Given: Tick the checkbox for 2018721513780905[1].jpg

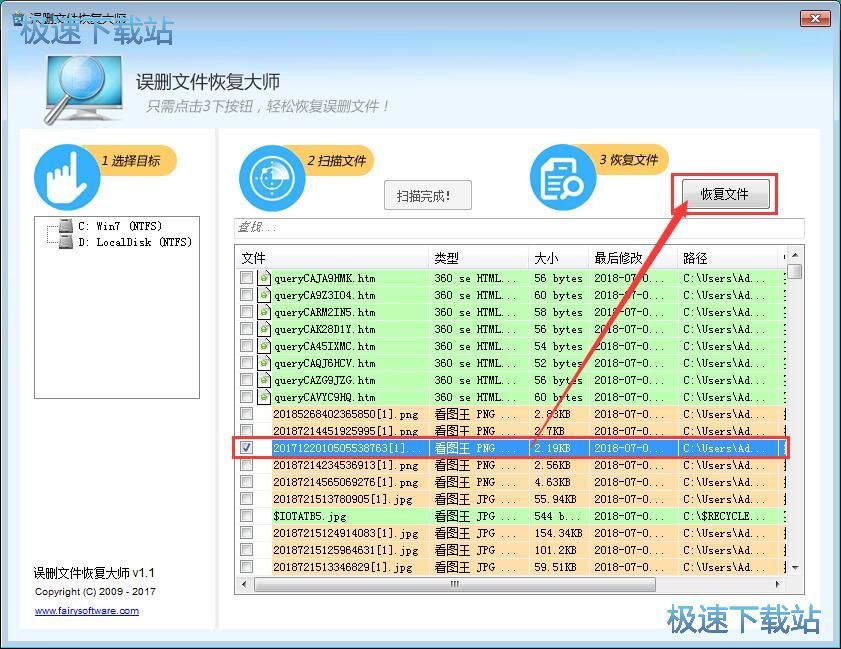Looking at the screenshot, I should (246, 499).
